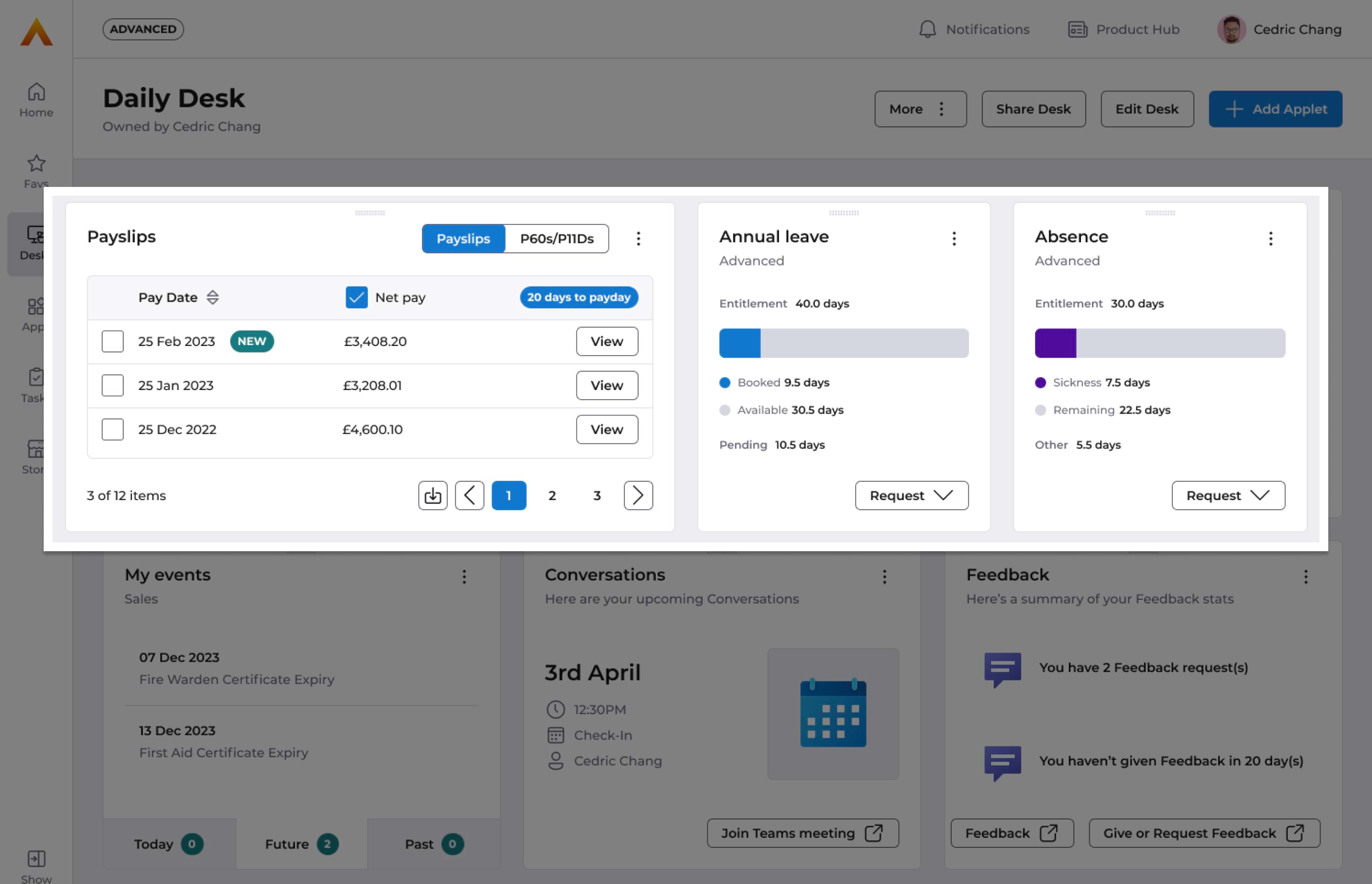
Task: Click Cedric Chang profile avatar
Action: tap(1231, 29)
